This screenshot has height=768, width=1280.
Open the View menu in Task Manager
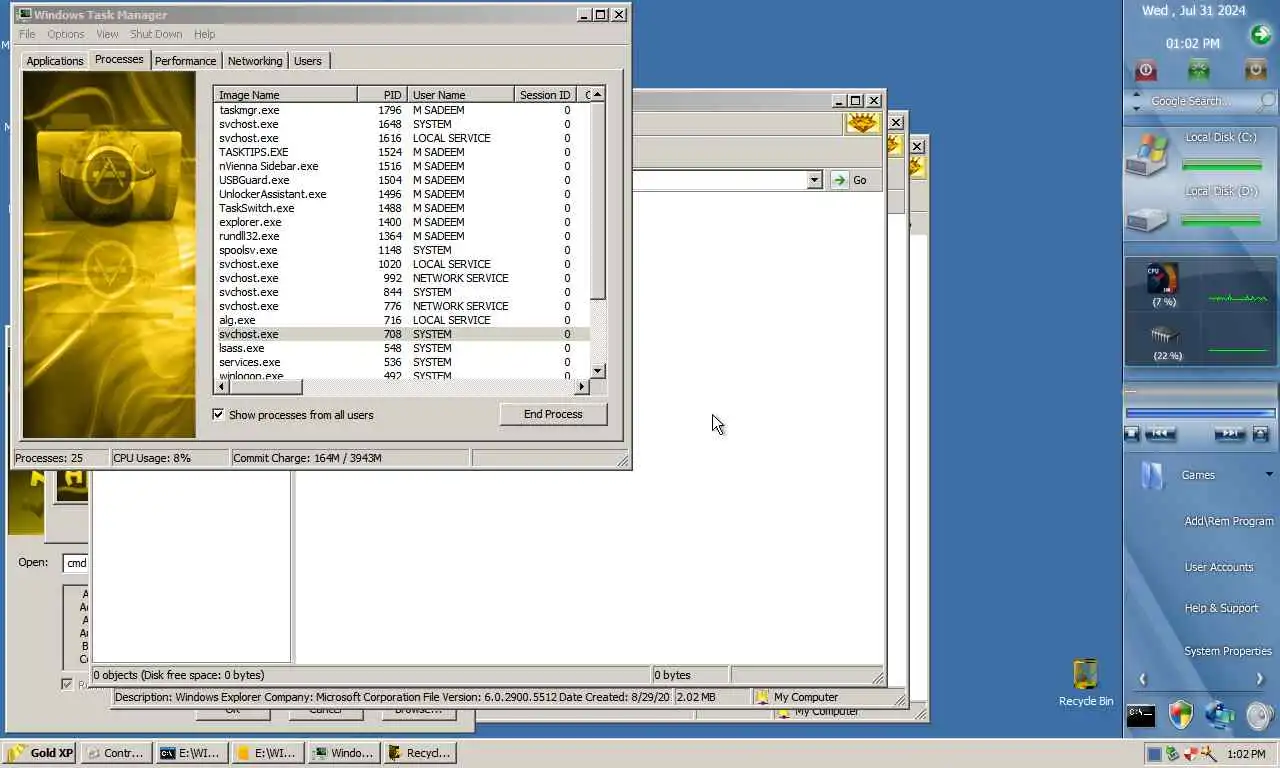107,34
